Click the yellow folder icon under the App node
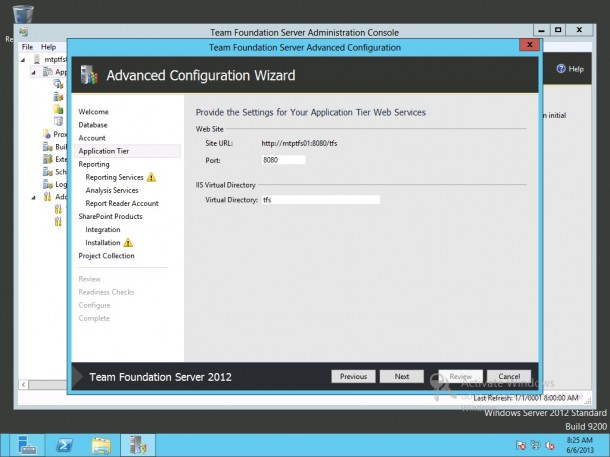610x457 pixels. (58, 109)
